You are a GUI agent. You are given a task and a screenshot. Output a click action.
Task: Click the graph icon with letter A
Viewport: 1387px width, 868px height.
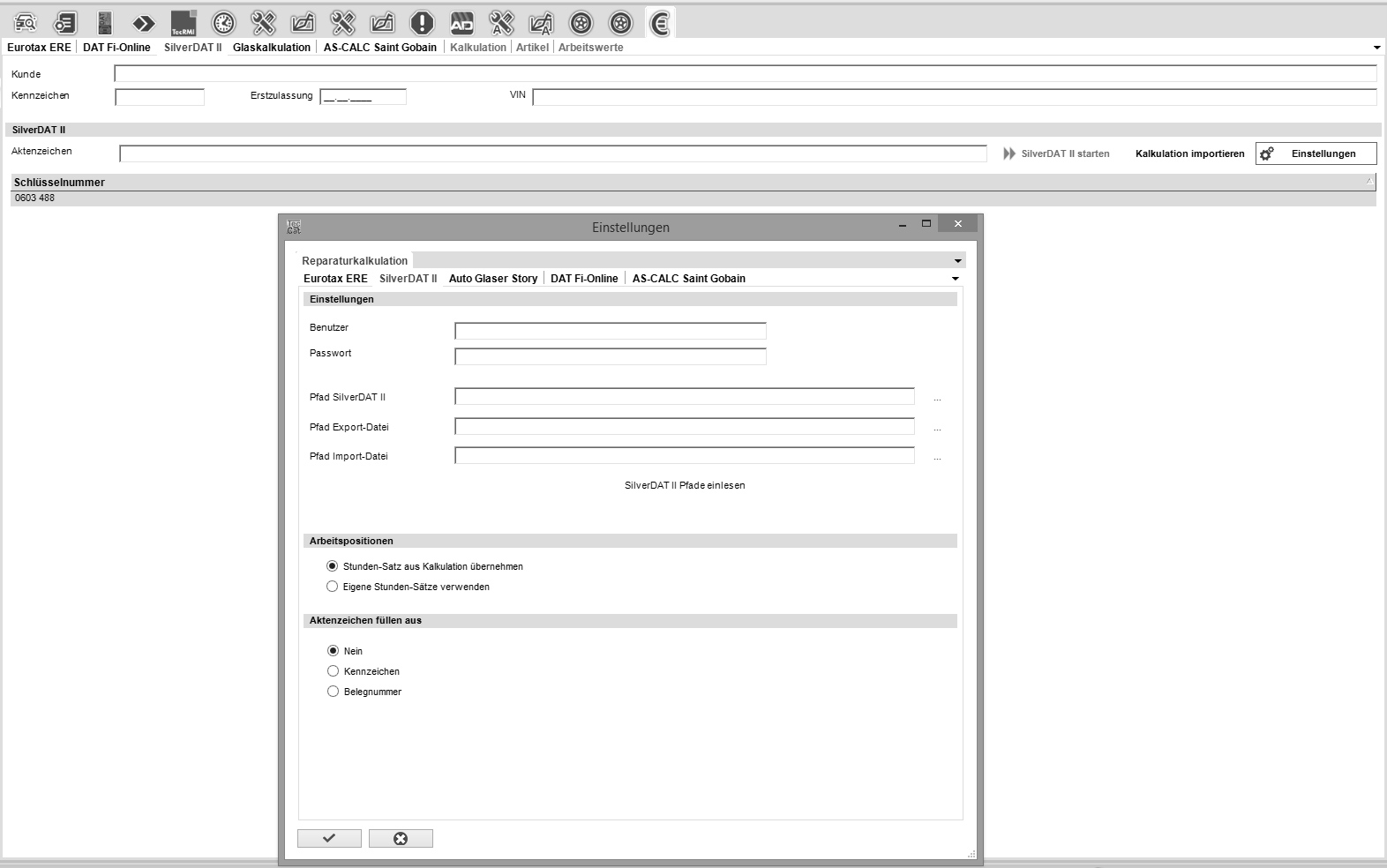[541, 23]
